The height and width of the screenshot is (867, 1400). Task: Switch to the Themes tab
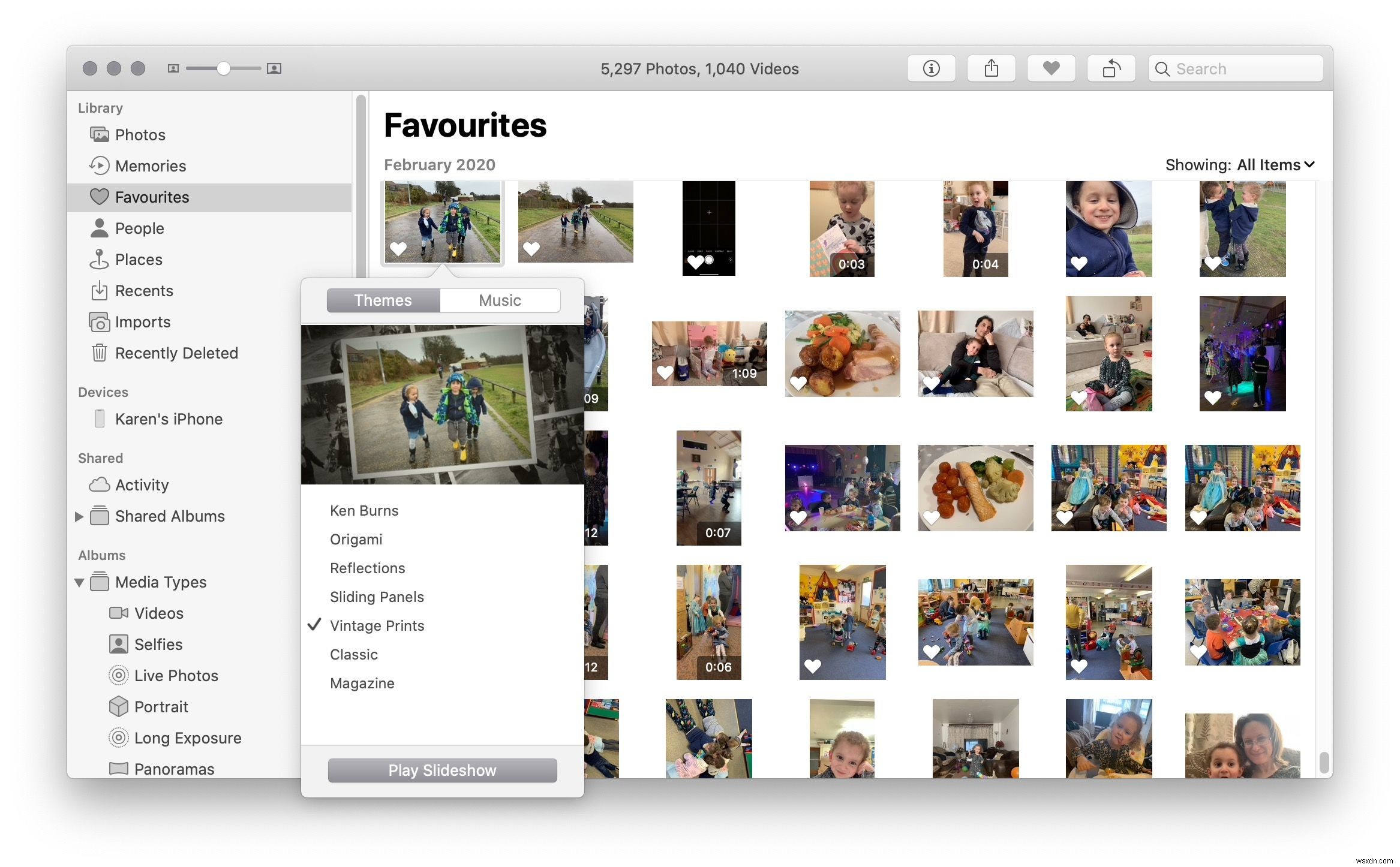pos(384,300)
